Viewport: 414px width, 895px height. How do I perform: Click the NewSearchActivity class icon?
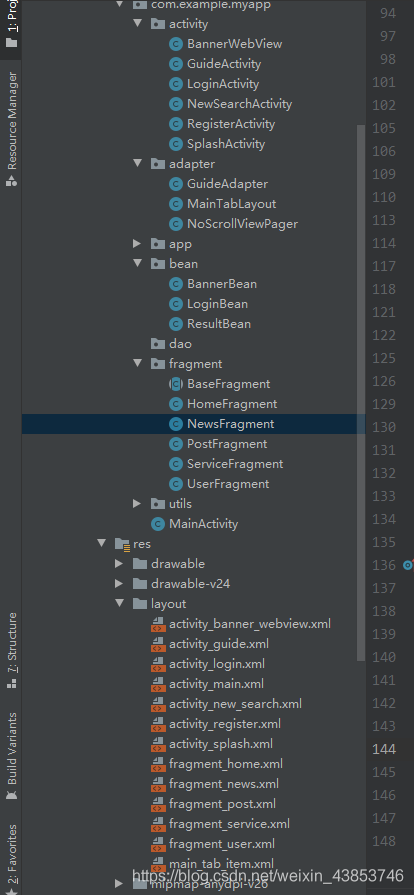pyautogui.click(x=176, y=104)
